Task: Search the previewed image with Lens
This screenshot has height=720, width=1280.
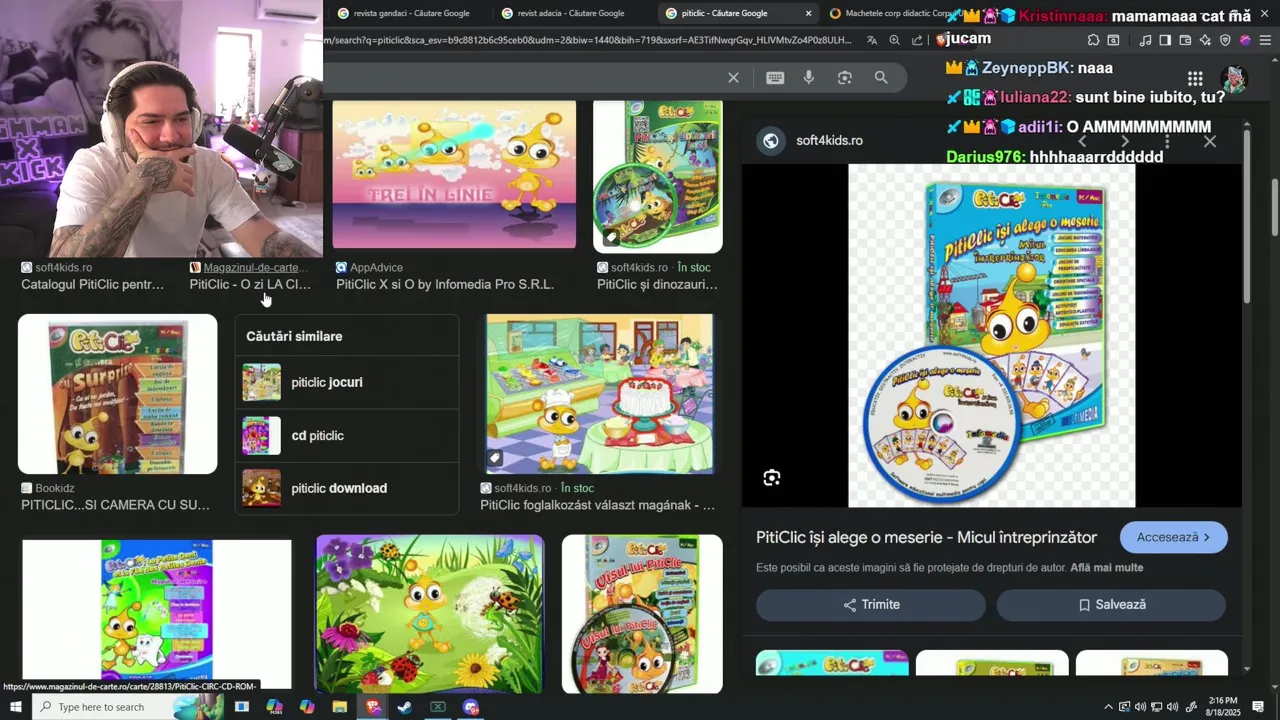Action: click(772, 478)
